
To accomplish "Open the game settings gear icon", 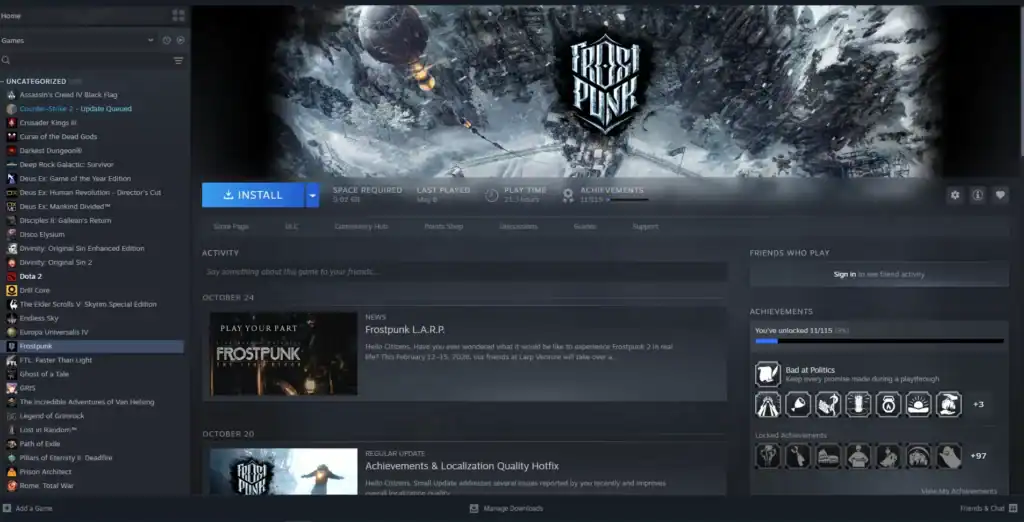I will (955, 195).
